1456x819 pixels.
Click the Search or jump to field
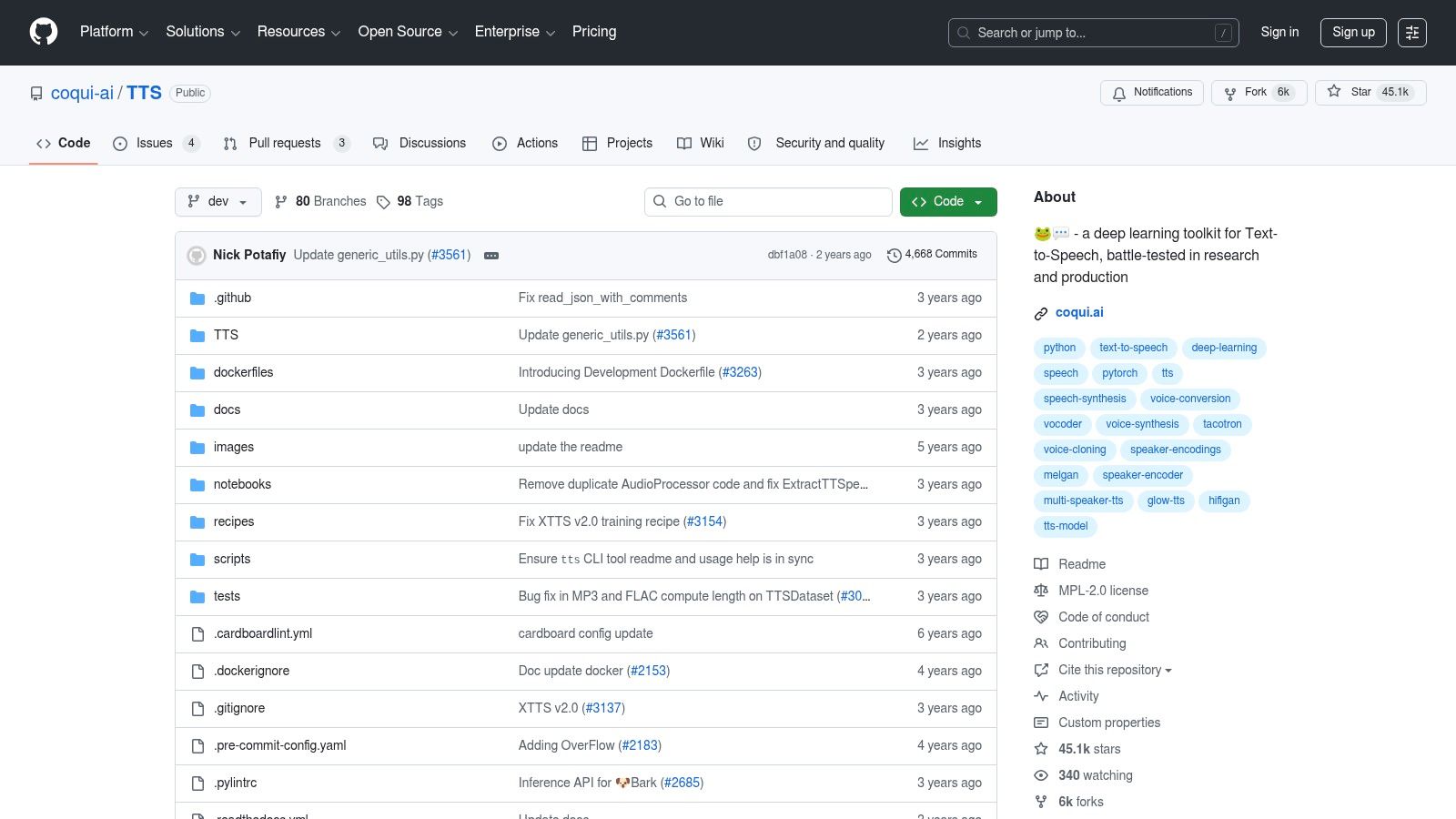pos(1094,33)
